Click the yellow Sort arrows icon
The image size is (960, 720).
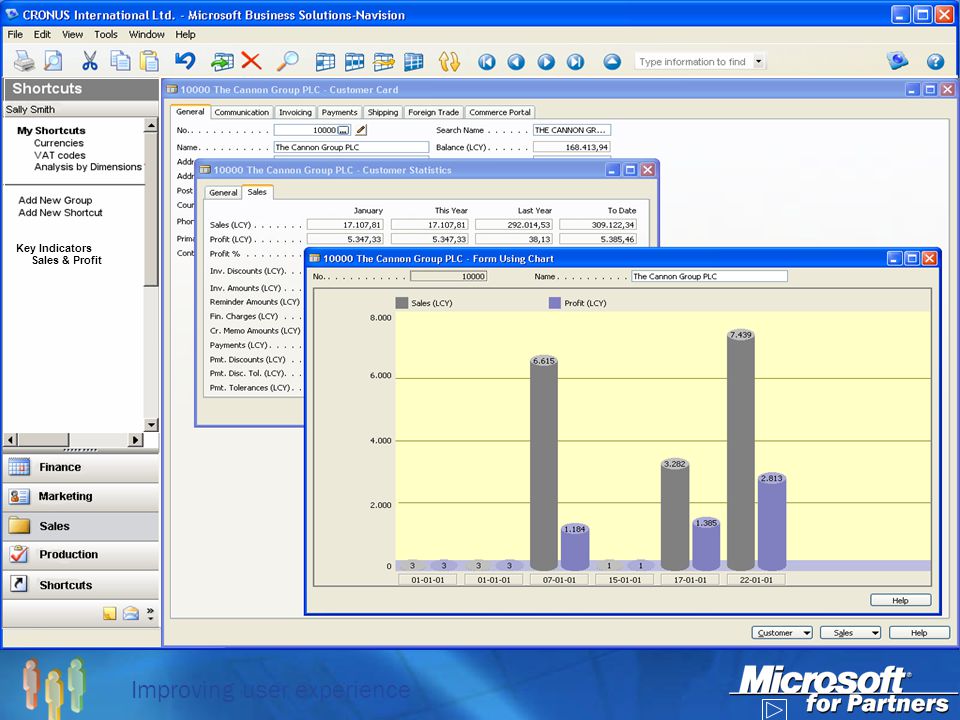coord(449,62)
